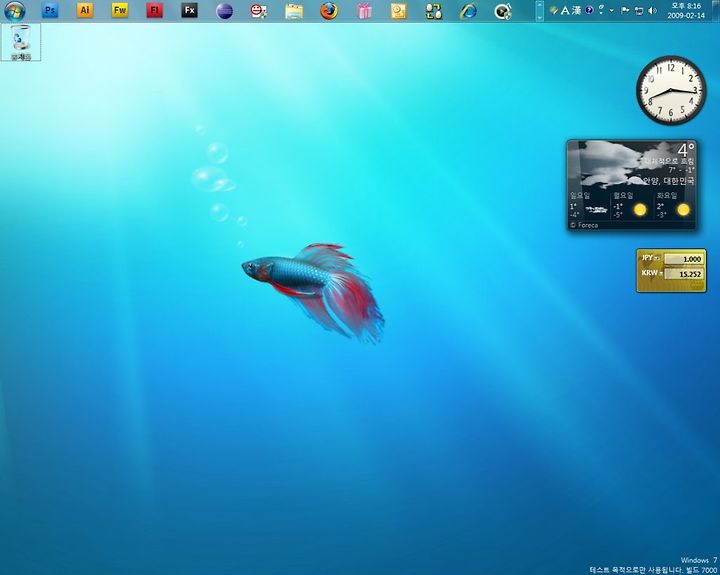Open the red smiley face application icon

[x=259, y=11]
